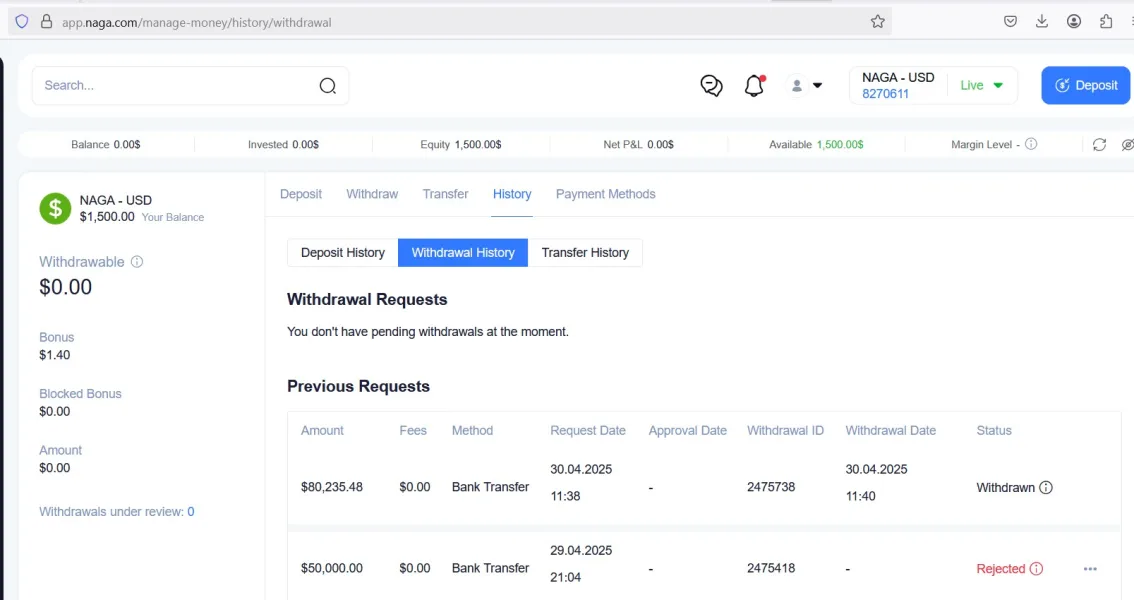
Task: Click Withdrawable info icon
Action: pos(137,262)
